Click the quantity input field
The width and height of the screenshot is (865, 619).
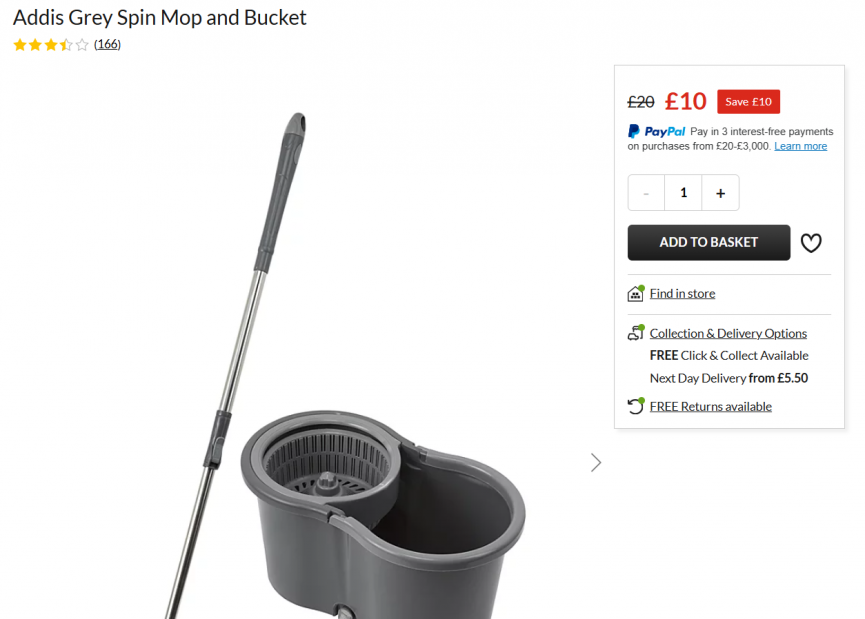click(x=683, y=193)
